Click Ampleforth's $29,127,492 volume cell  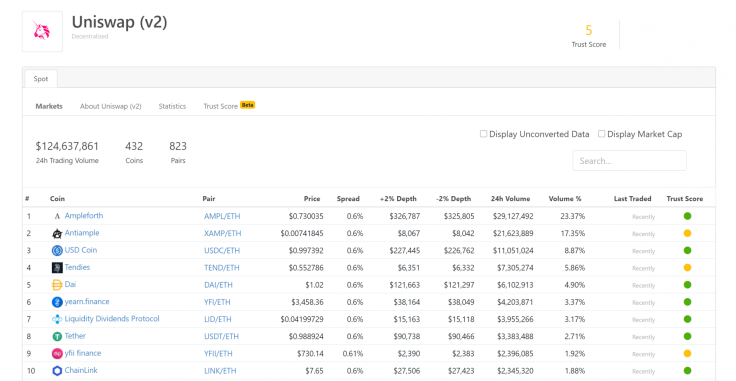point(513,216)
